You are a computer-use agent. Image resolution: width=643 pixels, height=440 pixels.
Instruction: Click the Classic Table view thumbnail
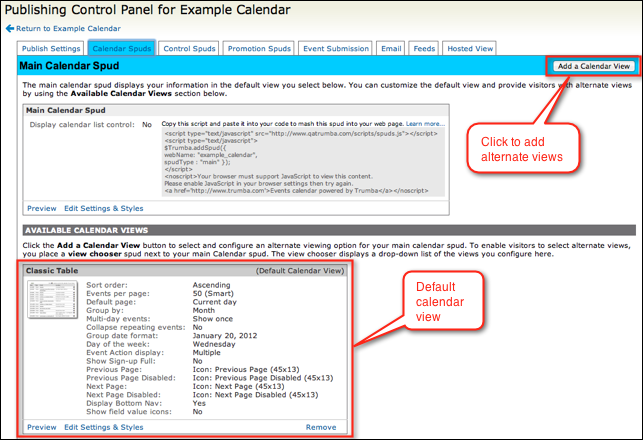(x=52, y=300)
